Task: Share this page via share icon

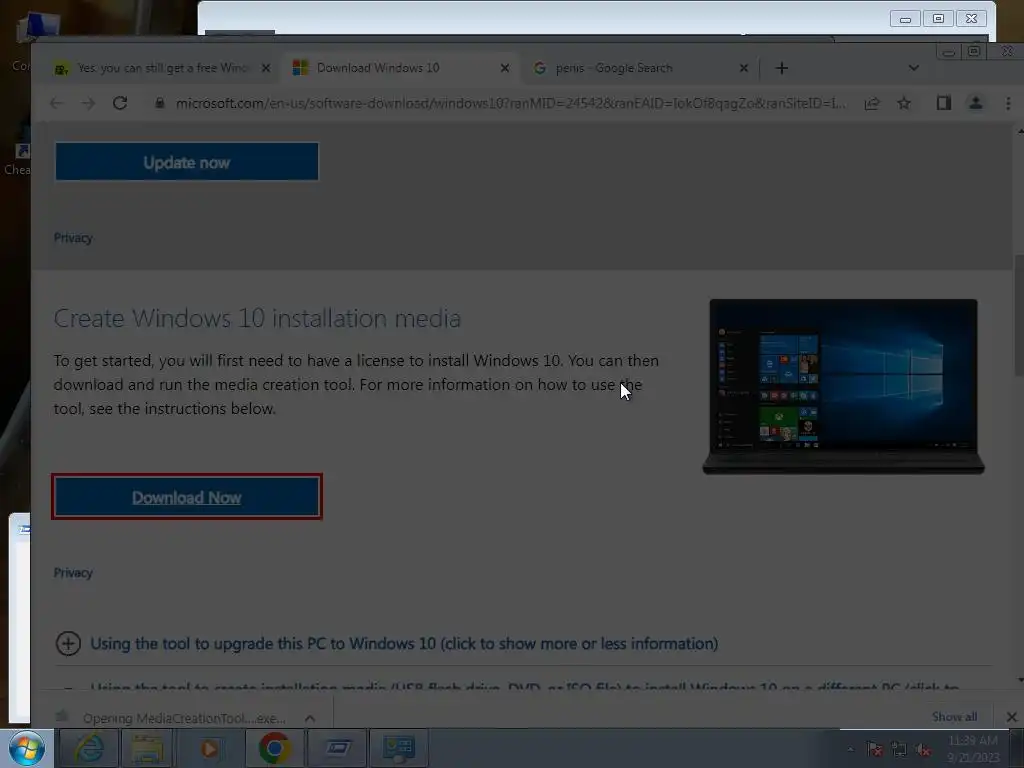Action: click(x=872, y=103)
